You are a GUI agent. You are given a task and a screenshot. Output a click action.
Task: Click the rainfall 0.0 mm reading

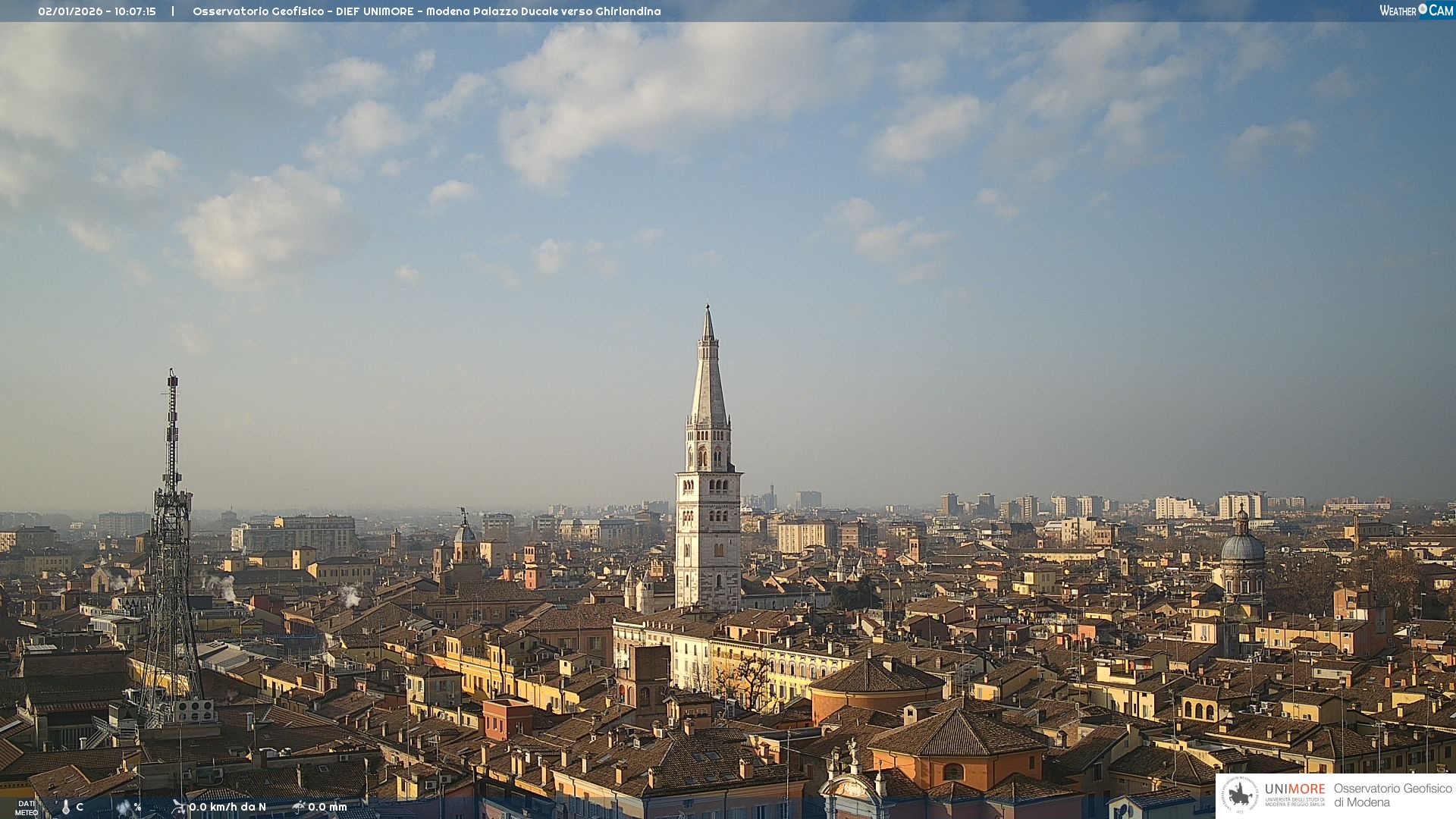pos(328,807)
